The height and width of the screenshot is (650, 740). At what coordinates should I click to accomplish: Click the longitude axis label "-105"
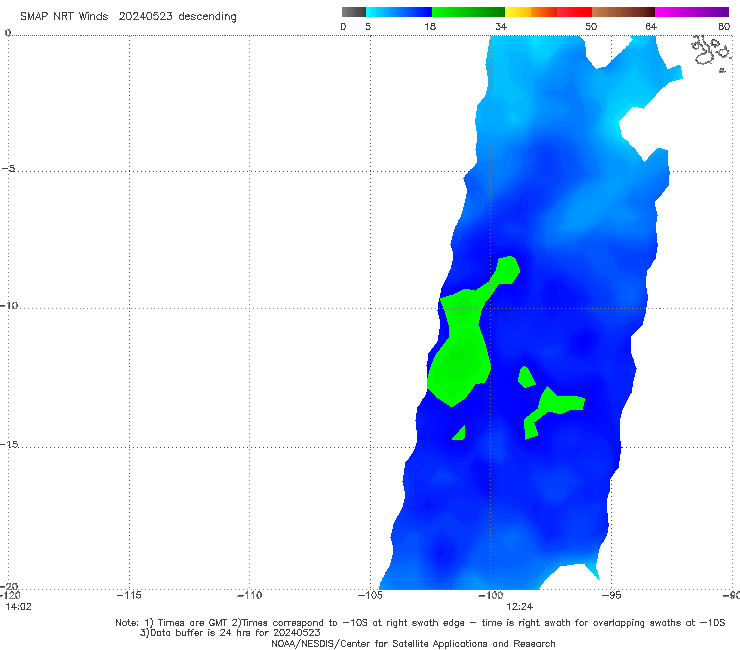pos(370,595)
